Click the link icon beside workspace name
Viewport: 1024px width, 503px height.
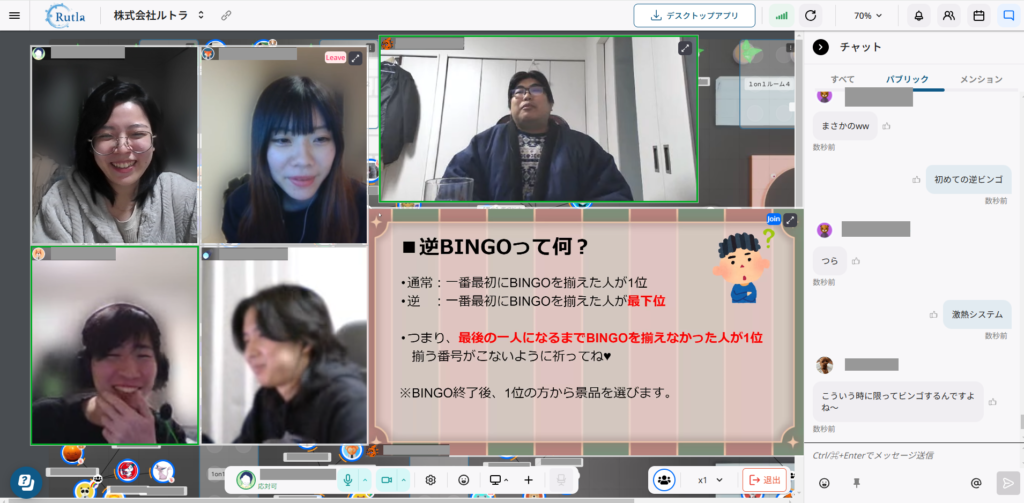click(226, 16)
